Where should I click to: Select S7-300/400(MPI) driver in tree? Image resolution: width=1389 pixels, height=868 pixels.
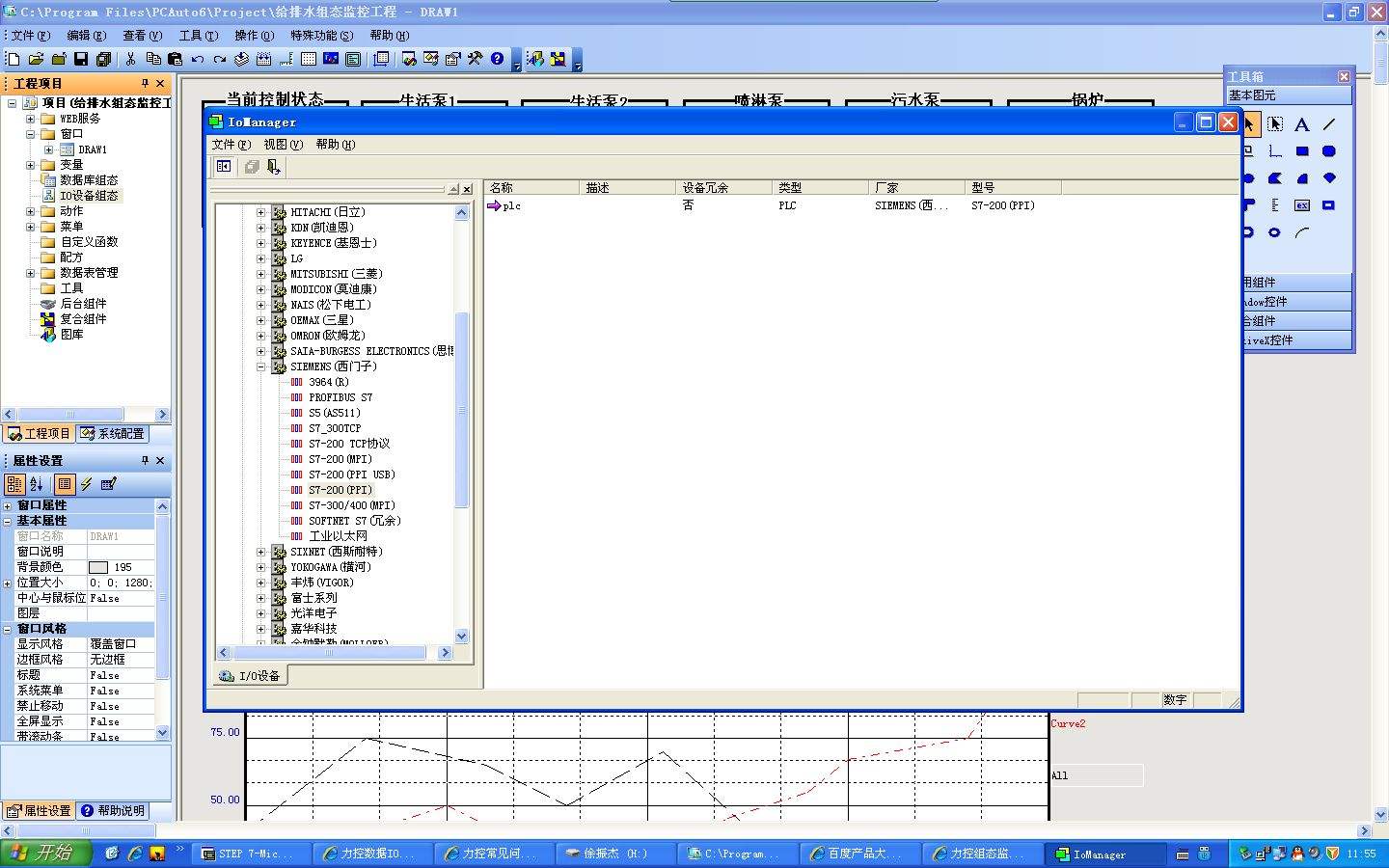tap(351, 505)
